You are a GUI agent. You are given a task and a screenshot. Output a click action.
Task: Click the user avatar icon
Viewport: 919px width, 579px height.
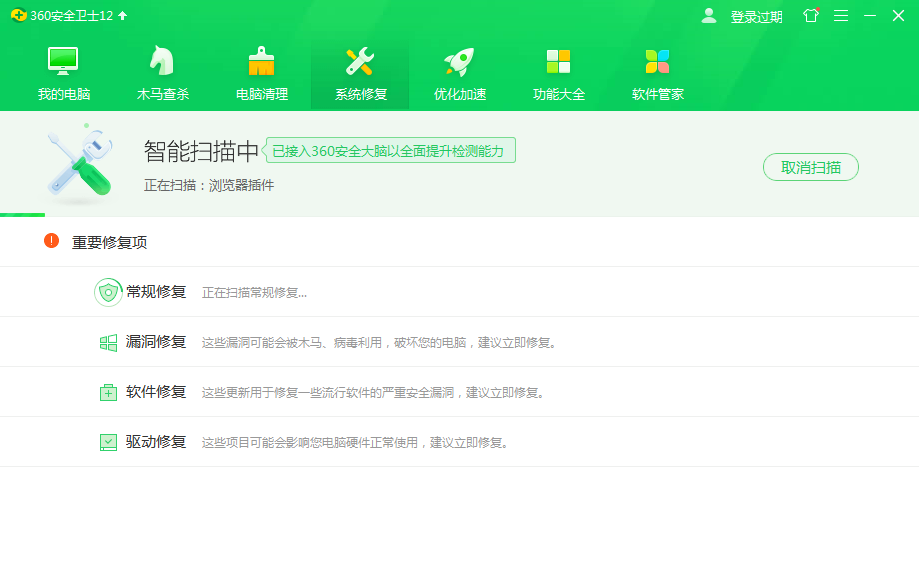tap(709, 16)
